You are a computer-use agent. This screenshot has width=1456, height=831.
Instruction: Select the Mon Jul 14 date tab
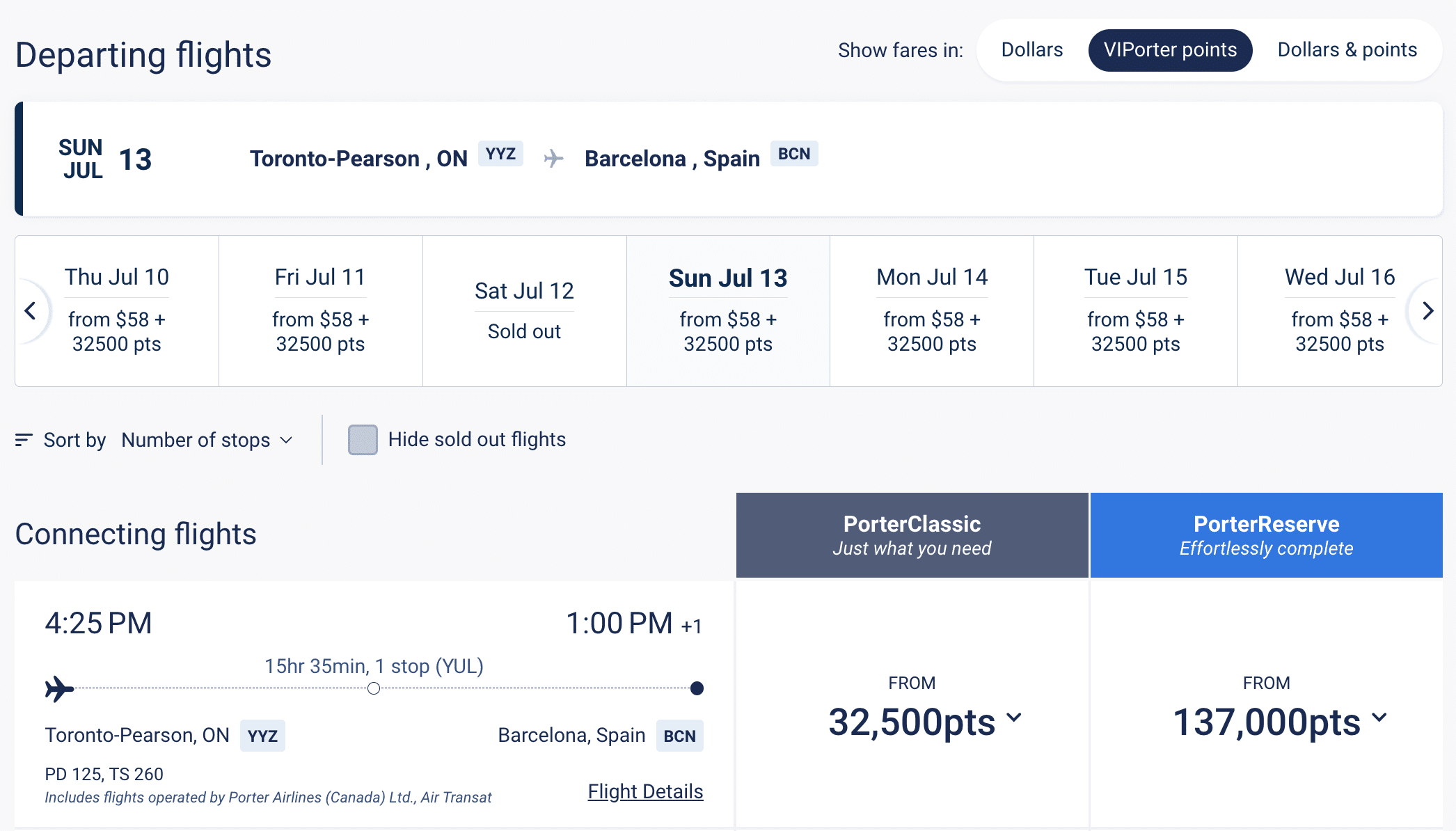pos(932,310)
